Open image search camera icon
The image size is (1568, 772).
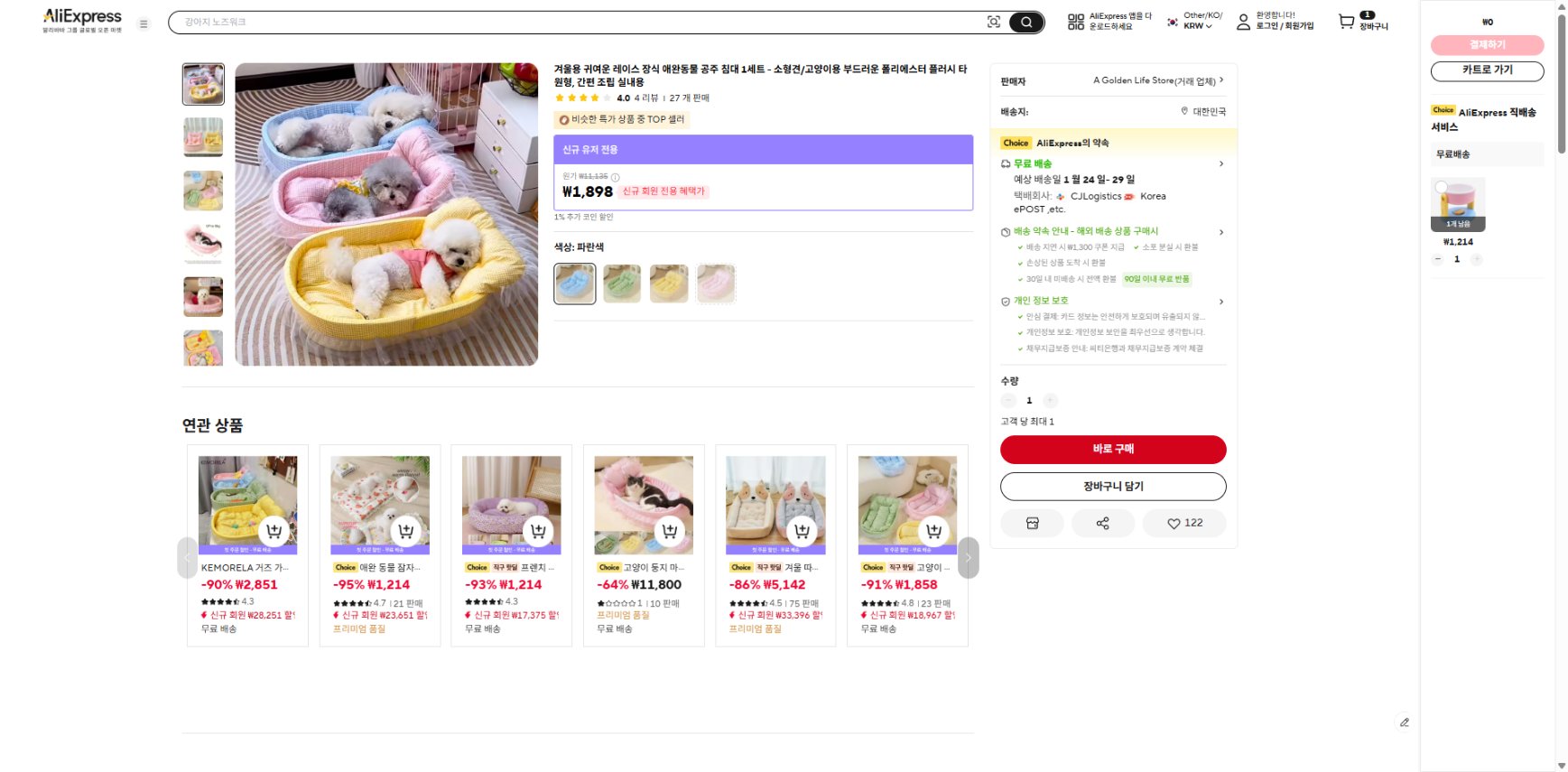point(994,23)
